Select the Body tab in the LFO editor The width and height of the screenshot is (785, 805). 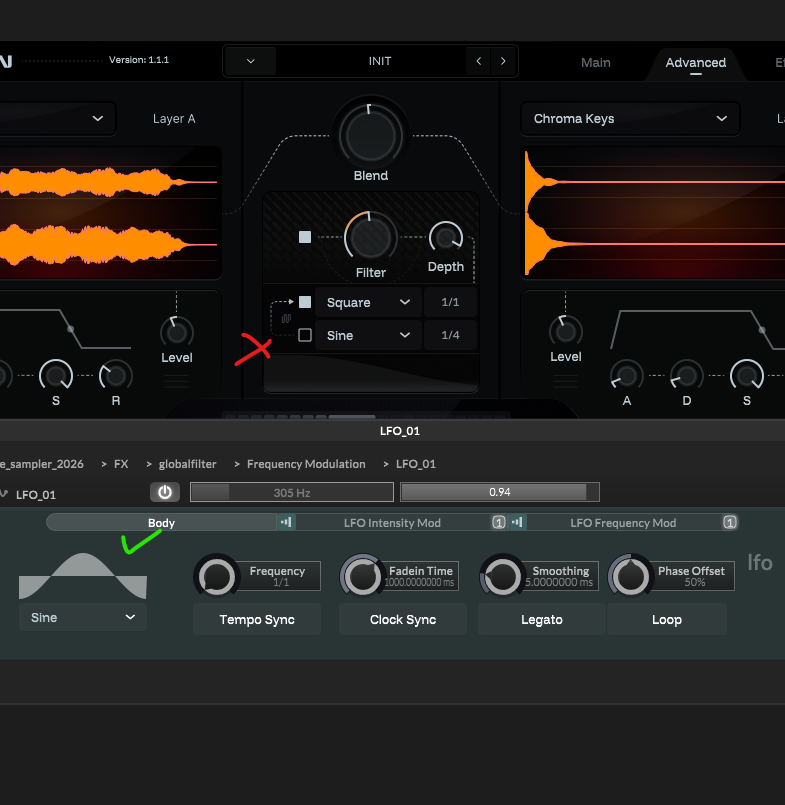(161, 522)
